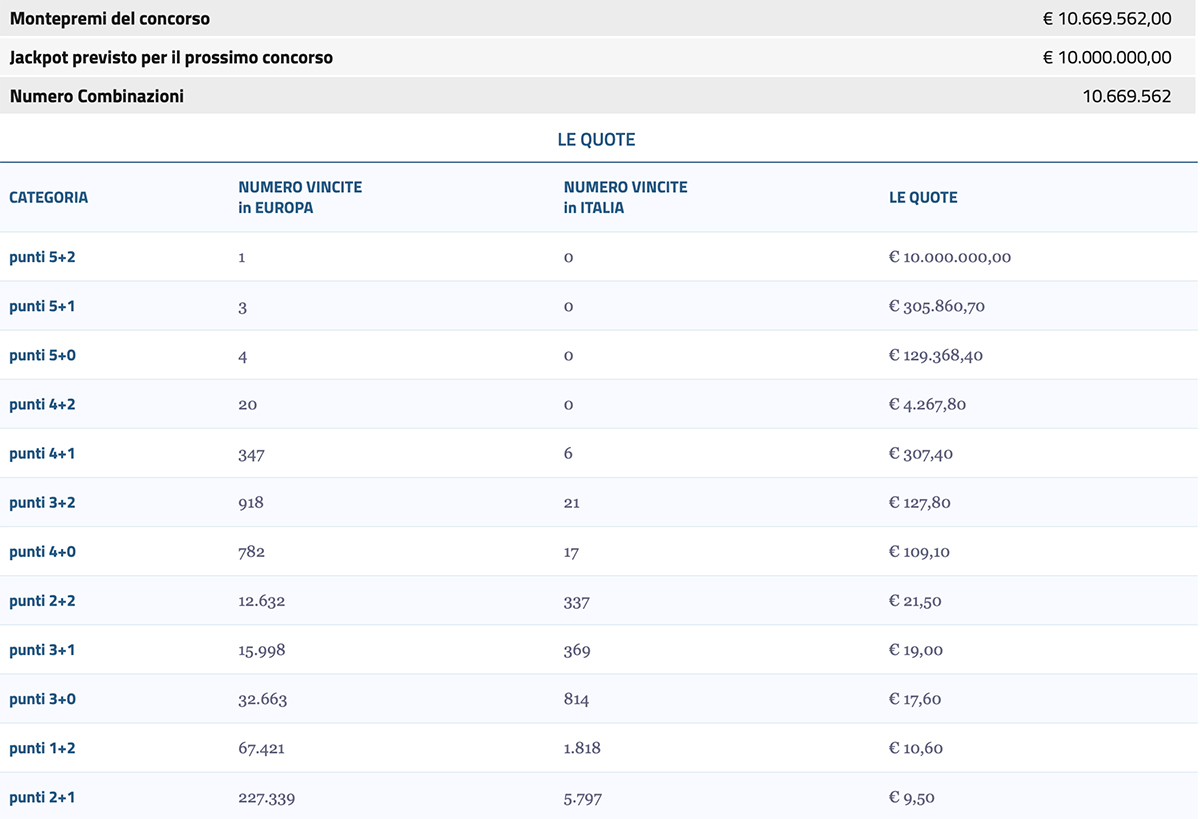The width and height of the screenshot is (1200, 819).
Task: Click the punti 4+2 category
Action: [x=41, y=404]
